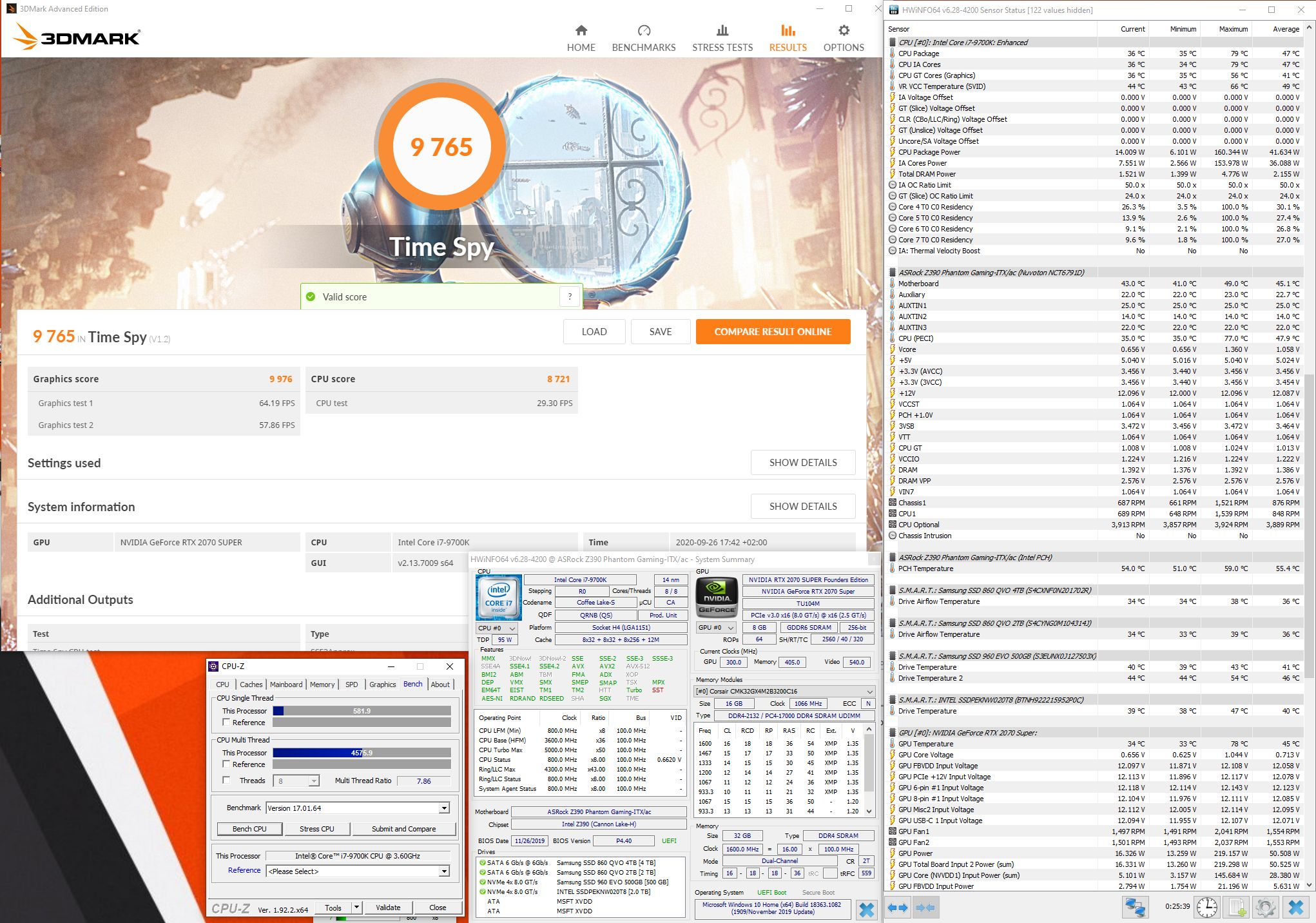Open the Benchmarks section in 3DMark
Screen dimensions: 1316x923
[x=644, y=39]
